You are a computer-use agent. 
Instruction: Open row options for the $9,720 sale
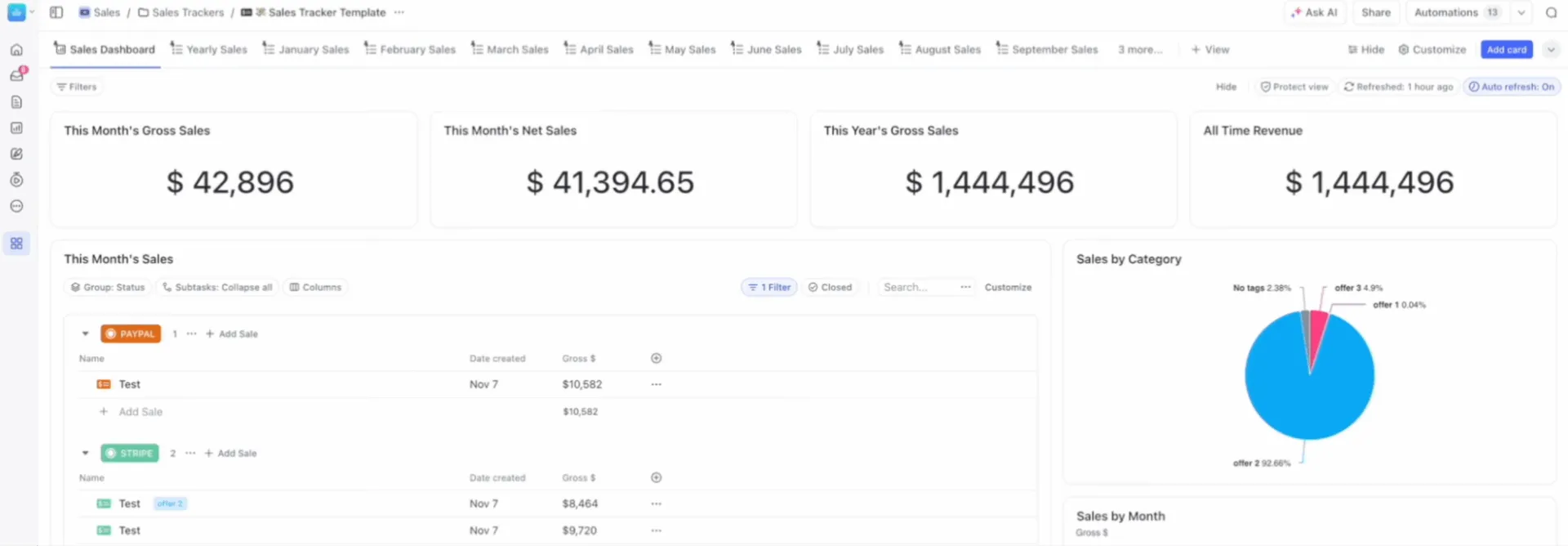click(x=656, y=530)
